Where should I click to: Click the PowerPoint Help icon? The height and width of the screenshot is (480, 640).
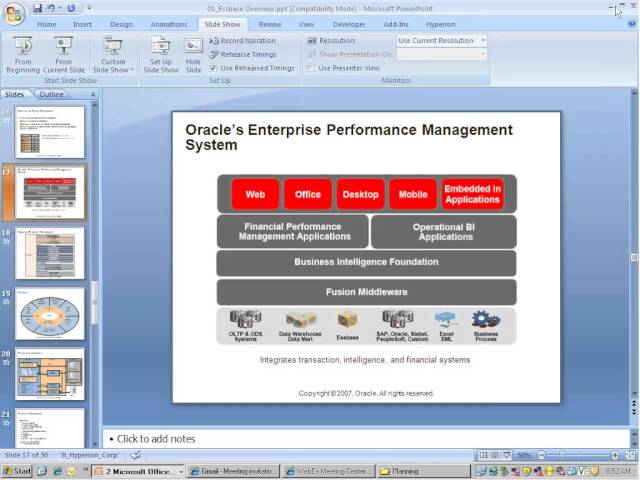632,24
